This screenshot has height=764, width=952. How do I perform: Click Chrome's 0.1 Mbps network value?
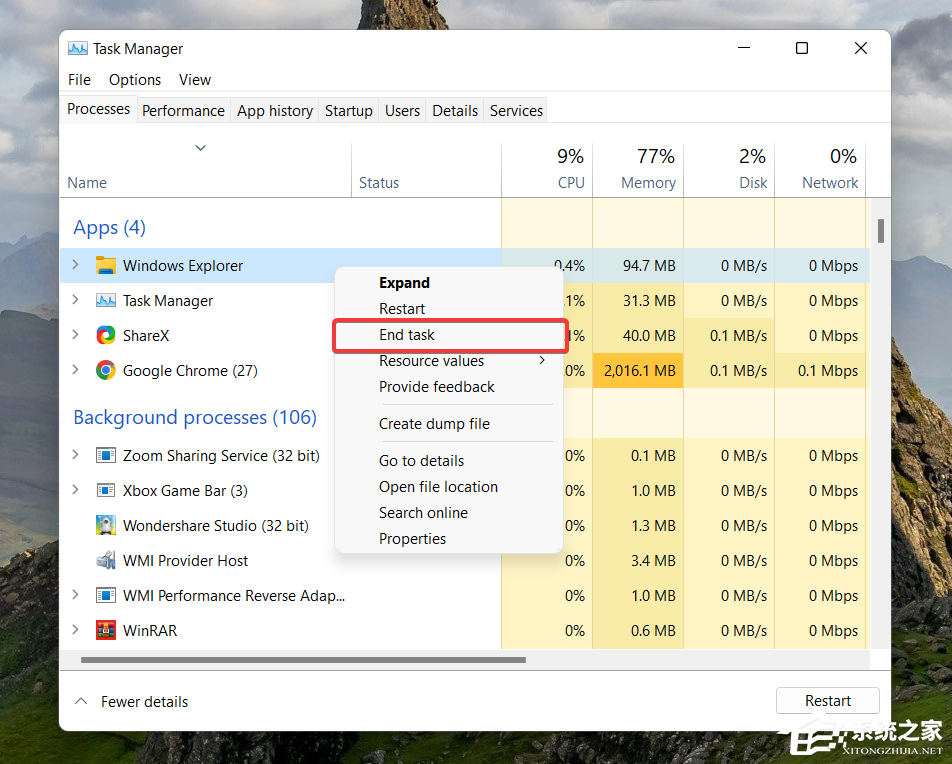click(x=828, y=371)
